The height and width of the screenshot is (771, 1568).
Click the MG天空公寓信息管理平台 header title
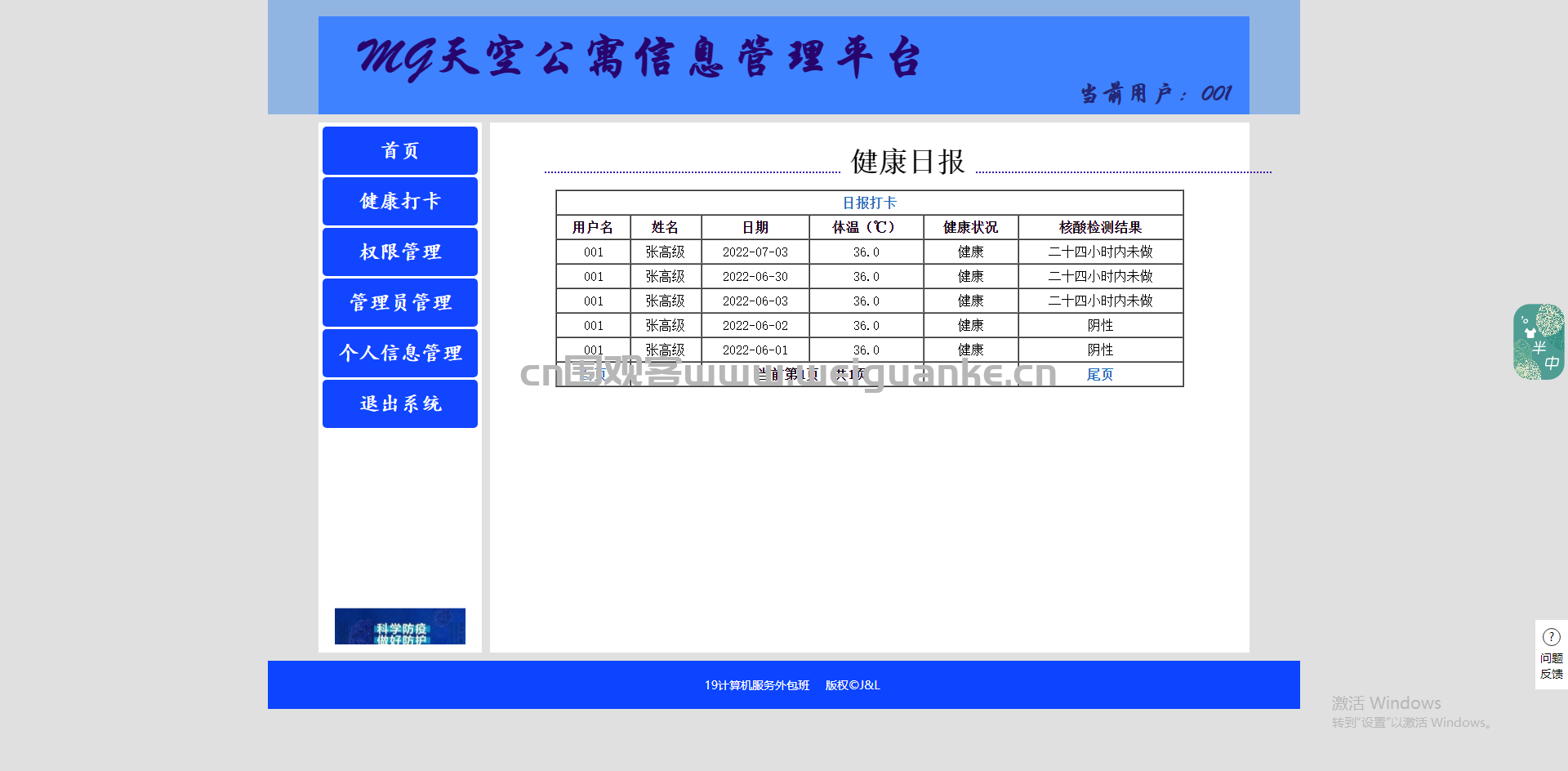[x=639, y=57]
